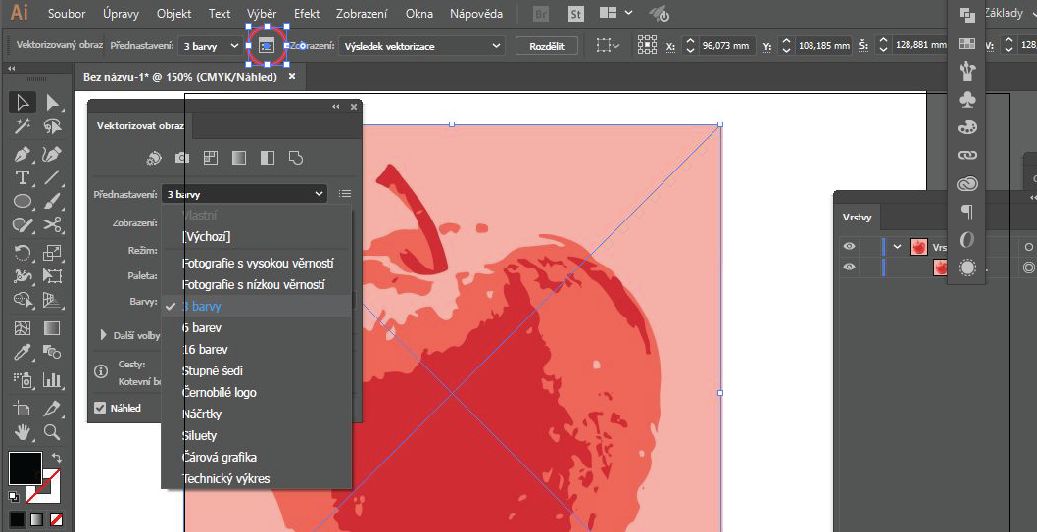Open the Efekt menu
This screenshot has height=532, width=1037.
pyautogui.click(x=307, y=14)
